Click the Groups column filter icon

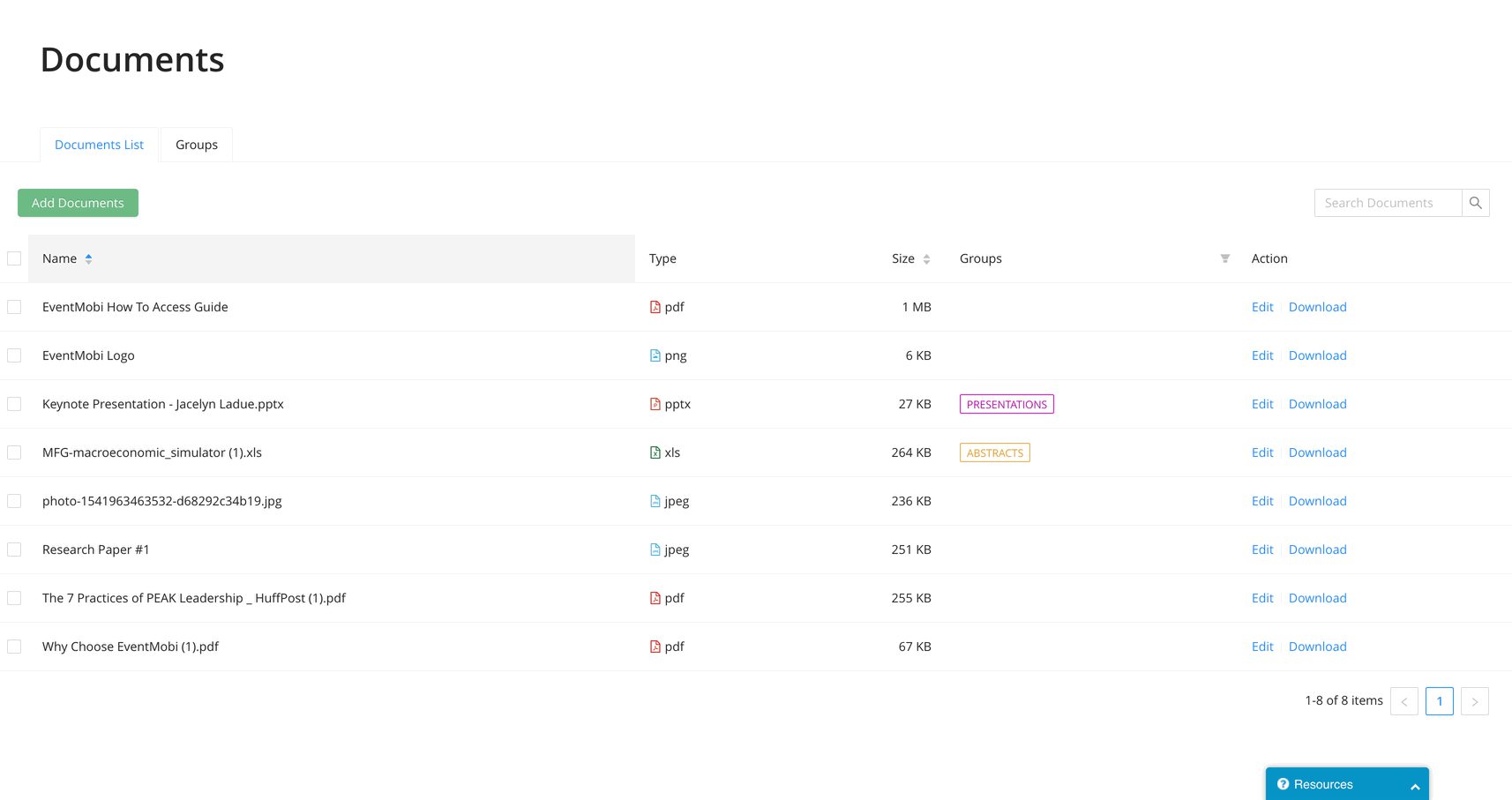[1224, 258]
